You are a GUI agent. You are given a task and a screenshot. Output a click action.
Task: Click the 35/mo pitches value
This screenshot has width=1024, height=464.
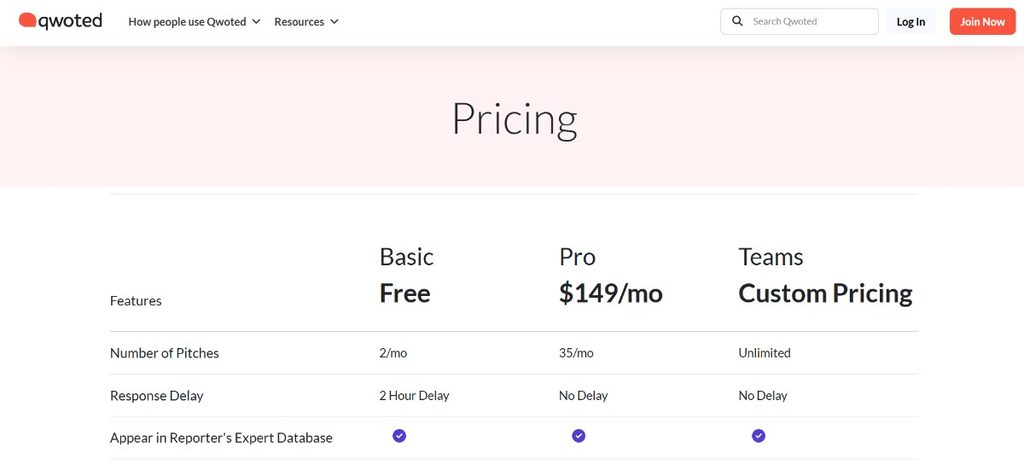576,353
